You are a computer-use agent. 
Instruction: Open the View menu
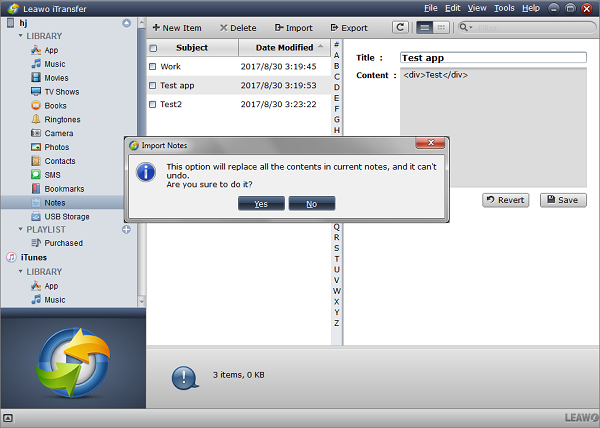click(477, 8)
